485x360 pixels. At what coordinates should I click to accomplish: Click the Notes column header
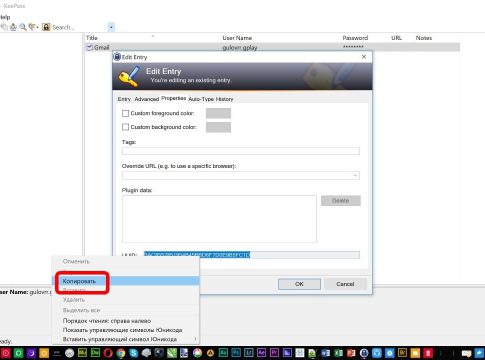click(x=424, y=38)
